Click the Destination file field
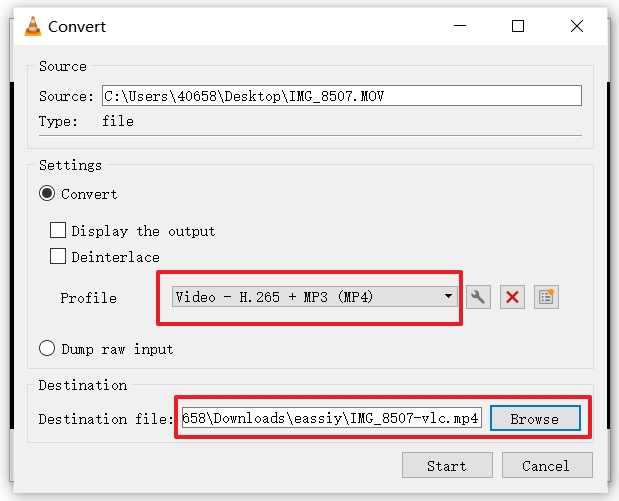 point(331,418)
